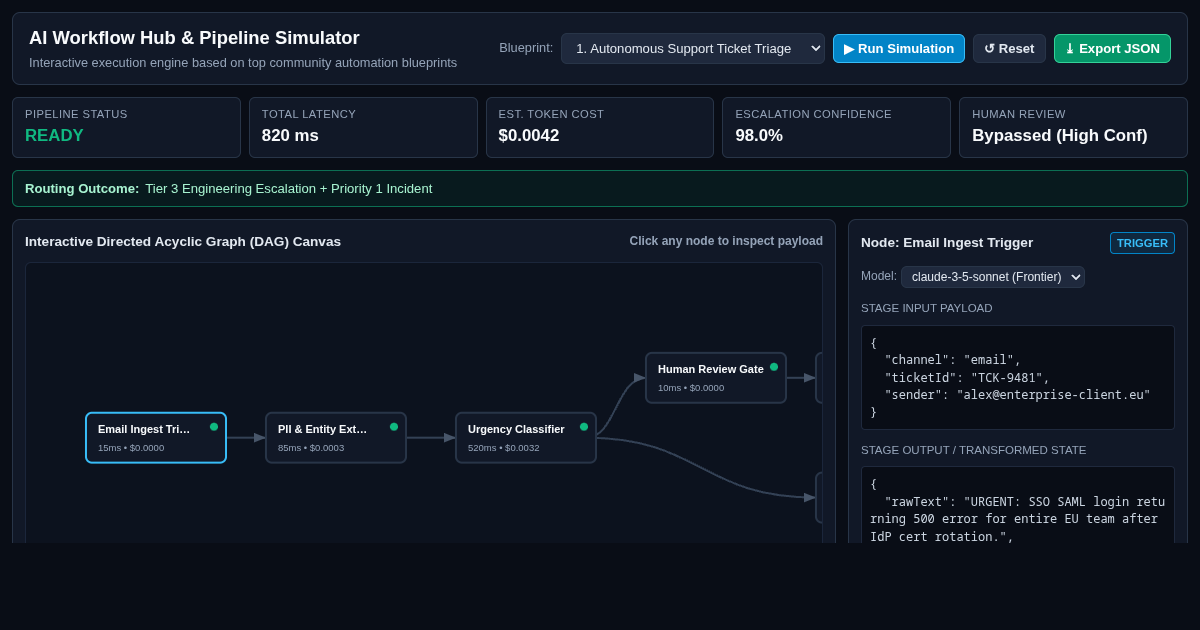Click green status dot on Urgency Classifier node
The image size is (1200, 630).
584,427
